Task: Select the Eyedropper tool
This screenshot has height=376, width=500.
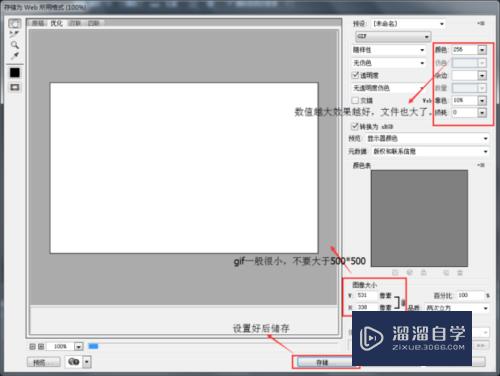Action: (x=14, y=55)
